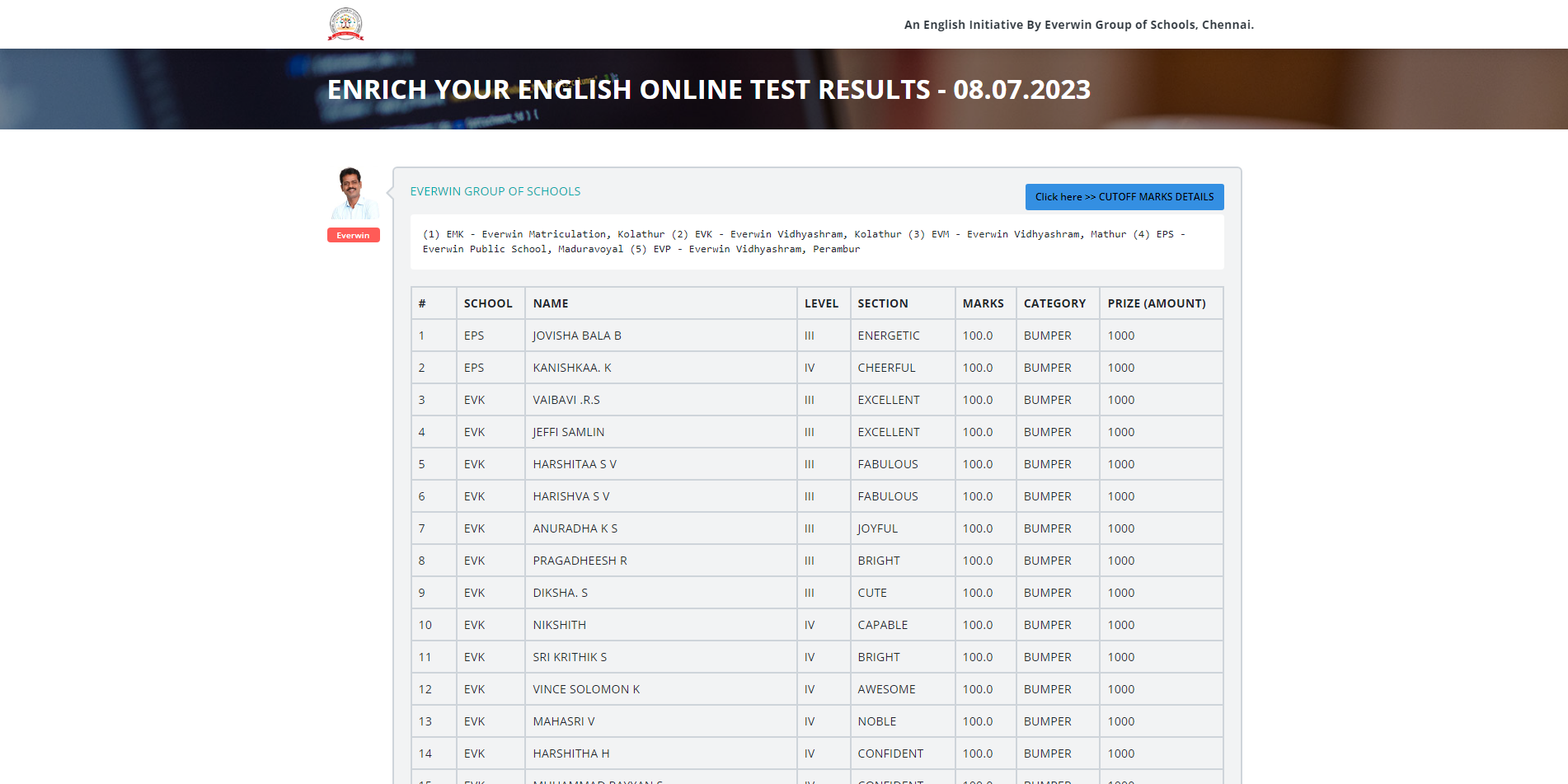Click the Everwin school logo in header

(345, 24)
